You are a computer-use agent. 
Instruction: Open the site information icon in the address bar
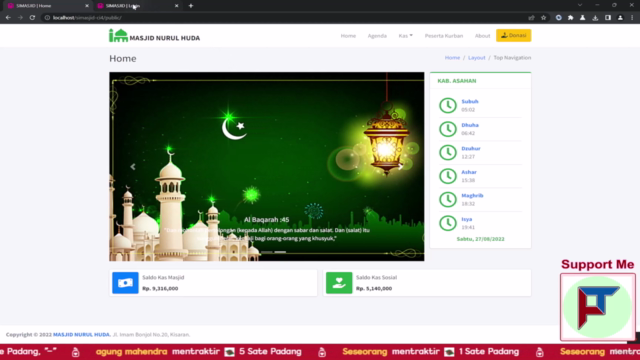[47, 18]
